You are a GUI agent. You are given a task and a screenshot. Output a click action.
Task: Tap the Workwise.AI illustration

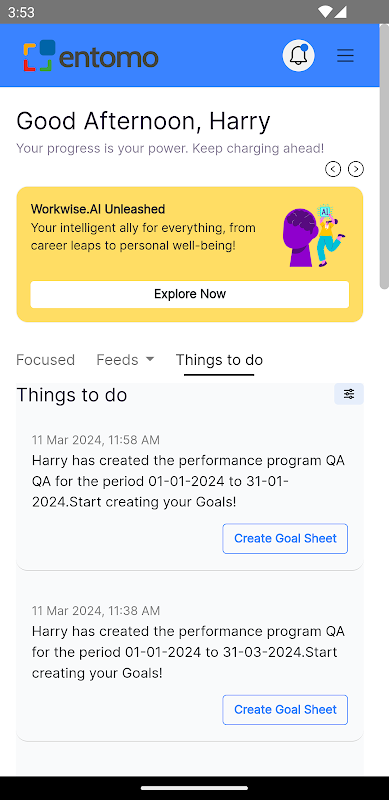[x=313, y=235]
